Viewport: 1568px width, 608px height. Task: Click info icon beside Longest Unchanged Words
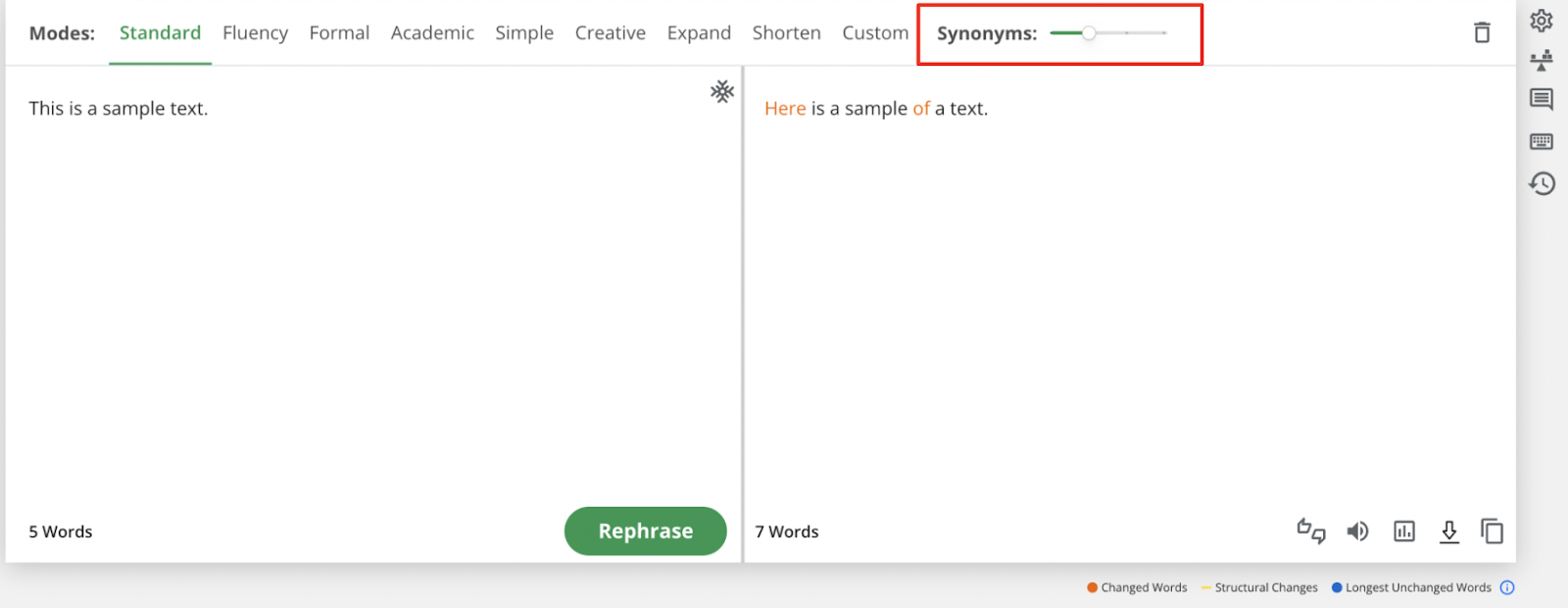click(1507, 587)
